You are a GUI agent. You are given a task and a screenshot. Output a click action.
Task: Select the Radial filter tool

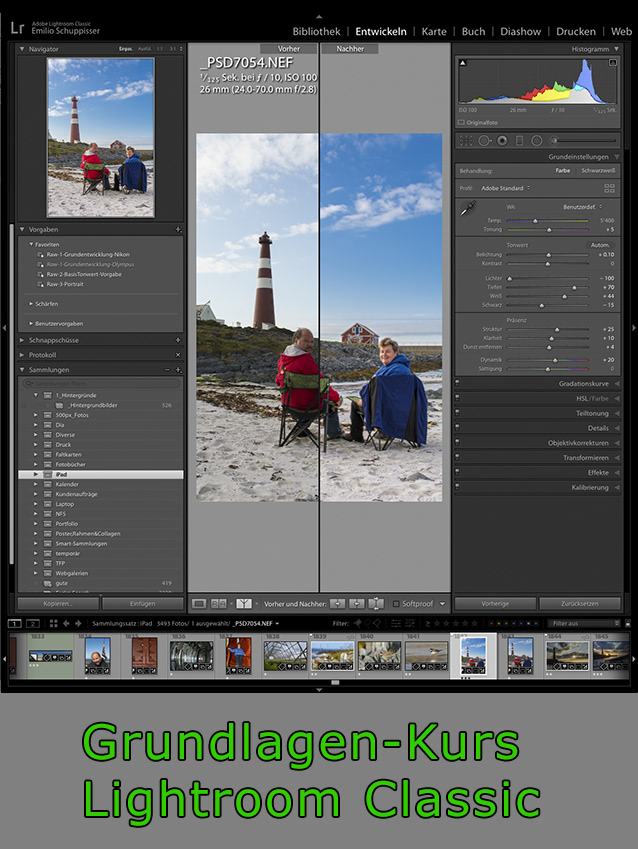tap(537, 141)
